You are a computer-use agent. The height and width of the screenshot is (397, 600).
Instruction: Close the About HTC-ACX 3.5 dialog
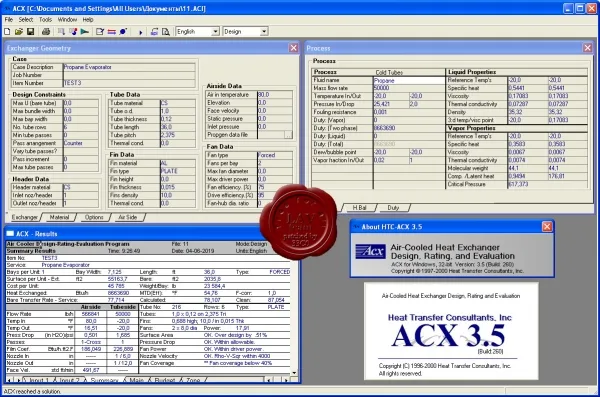coord(547,227)
